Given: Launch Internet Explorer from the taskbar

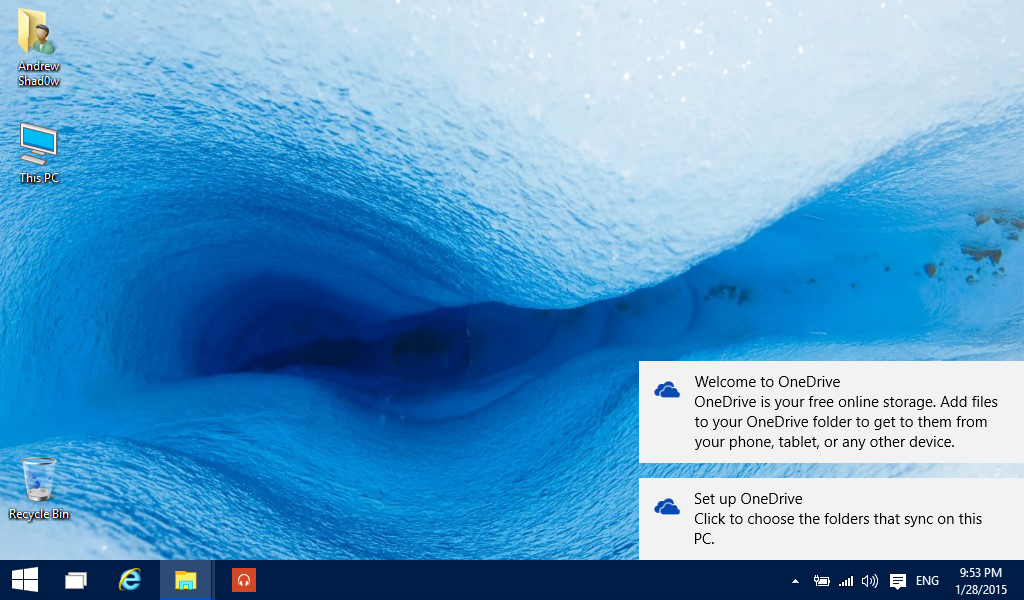Looking at the screenshot, I should pyautogui.click(x=129, y=580).
